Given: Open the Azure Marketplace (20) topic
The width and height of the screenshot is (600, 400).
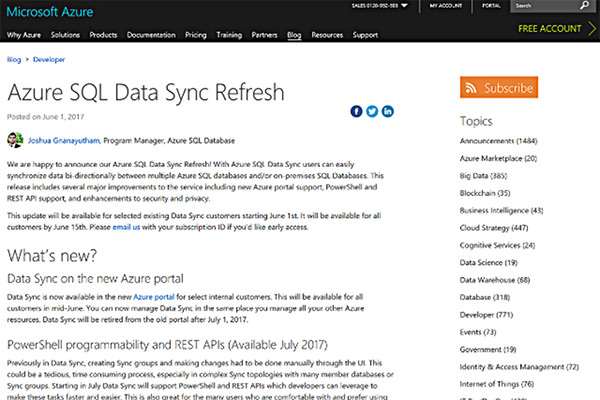Looking at the screenshot, I should pyautogui.click(x=498, y=158).
